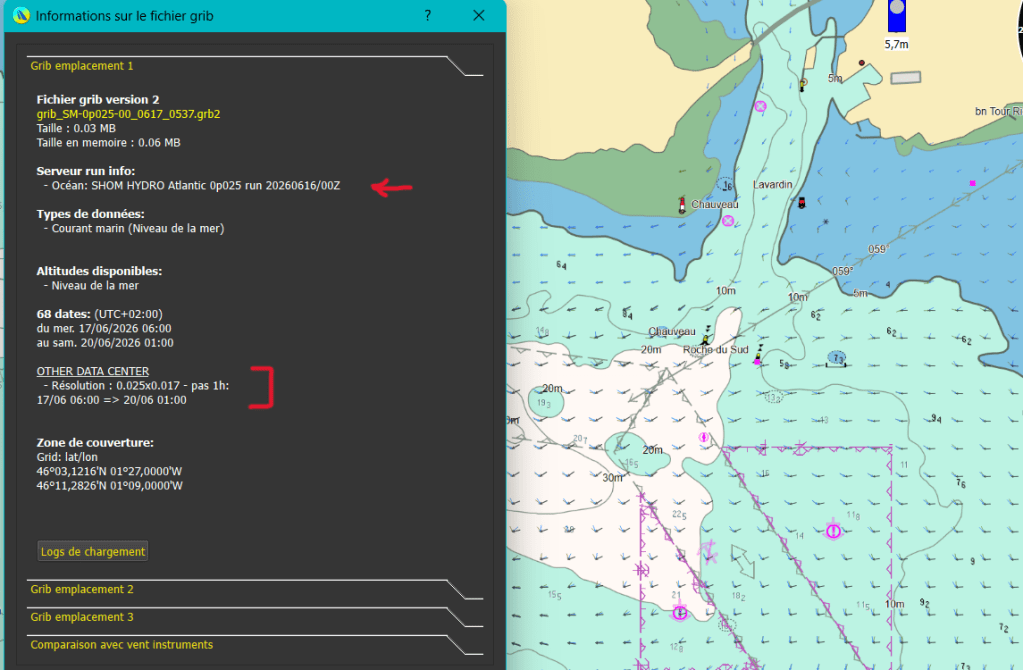Click the blue 5,7m tide gauge indicator
This screenshot has height=670, width=1023.
point(896,16)
